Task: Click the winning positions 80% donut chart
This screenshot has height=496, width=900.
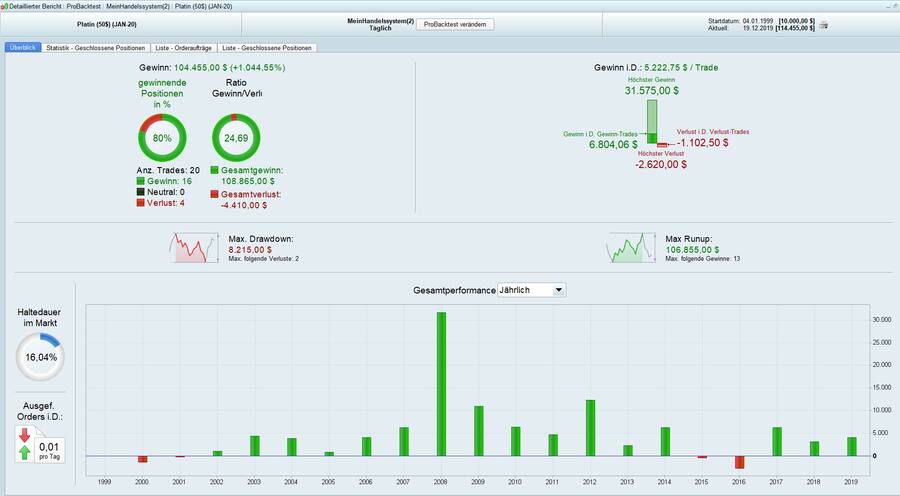Action: pos(161,137)
